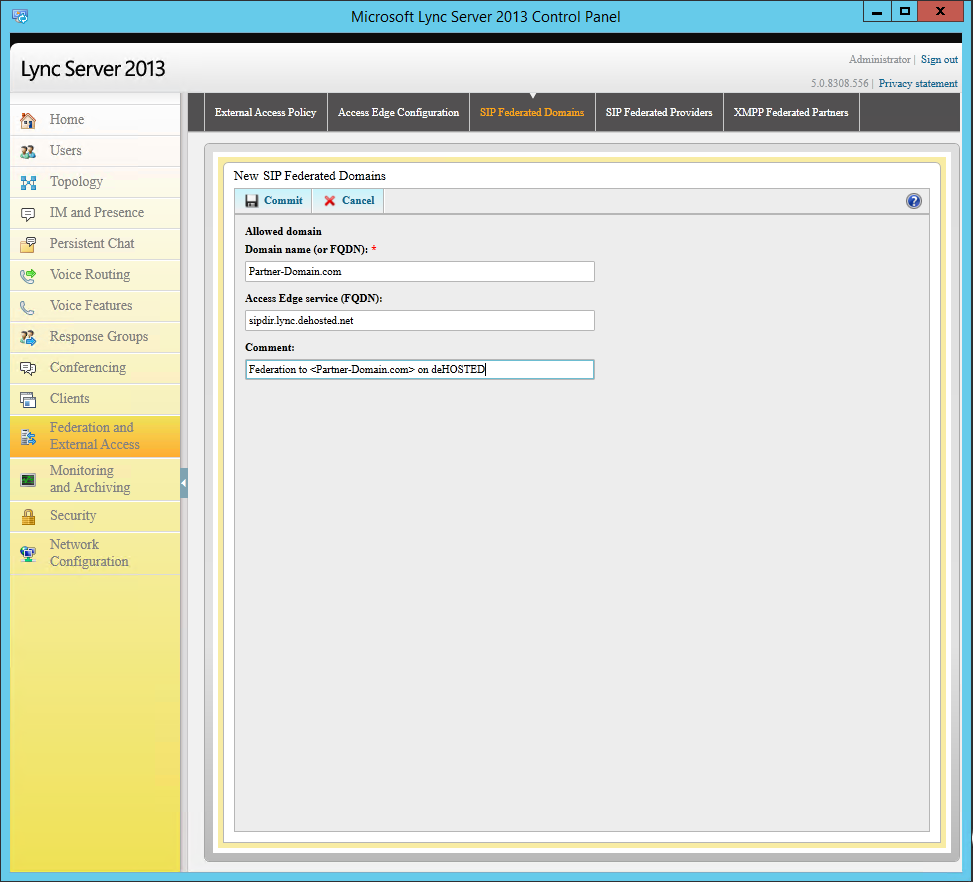Switch to the SIP Federated Providers tab

658,112
